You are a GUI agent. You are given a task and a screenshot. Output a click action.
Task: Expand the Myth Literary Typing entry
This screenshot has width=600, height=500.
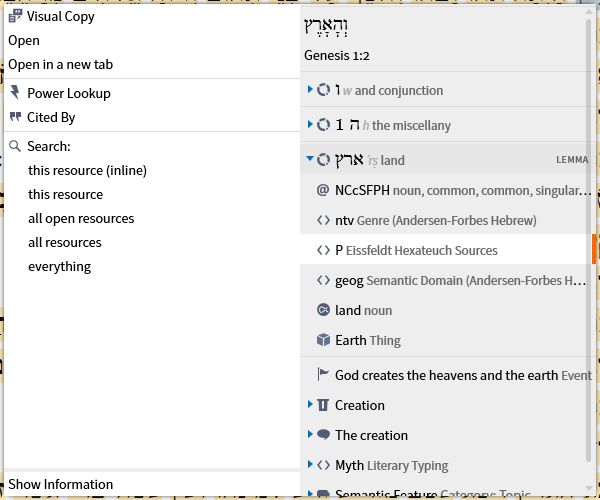coord(310,464)
